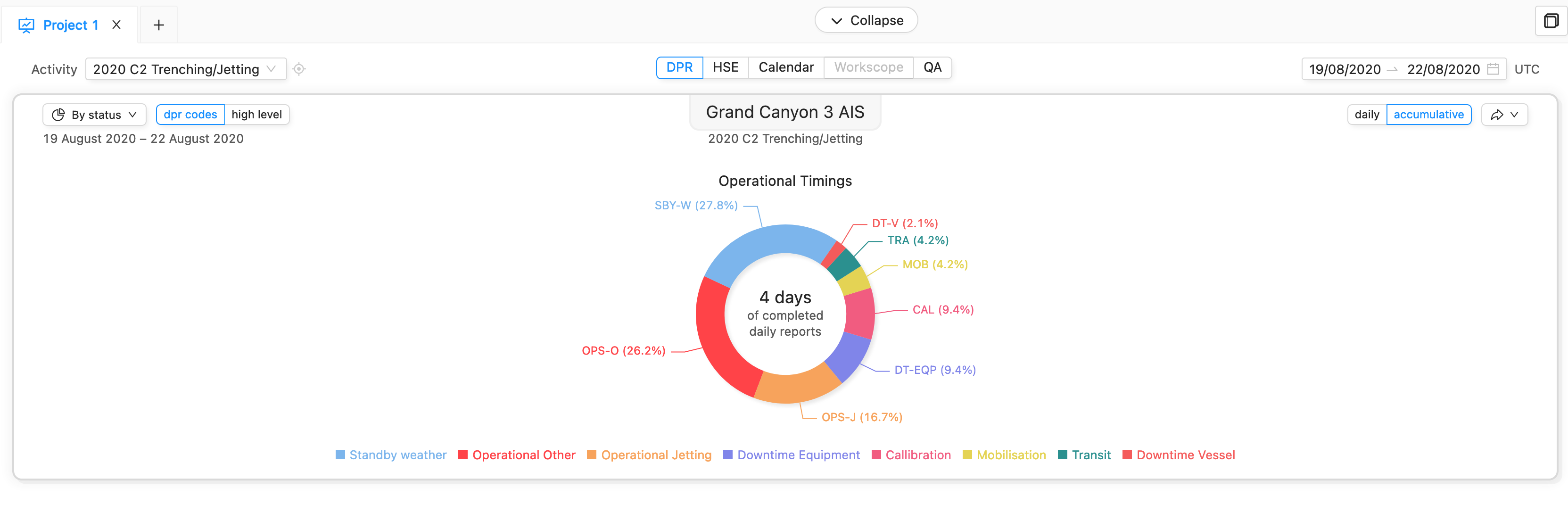Expand the By status dropdown
The width and height of the screenshot is (1568, 513).
click(94, 115)
